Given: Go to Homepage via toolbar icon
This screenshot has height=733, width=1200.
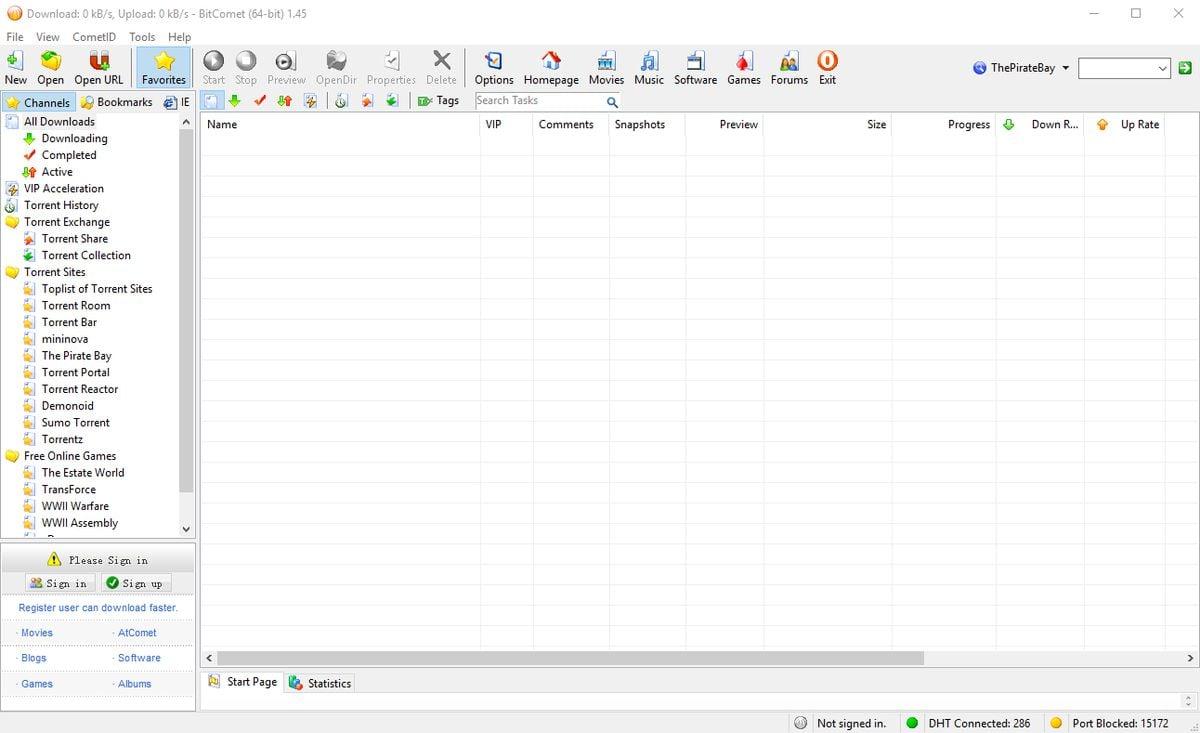Looking at the screenshot, I should pyautogui.click(x=551, y=68).
